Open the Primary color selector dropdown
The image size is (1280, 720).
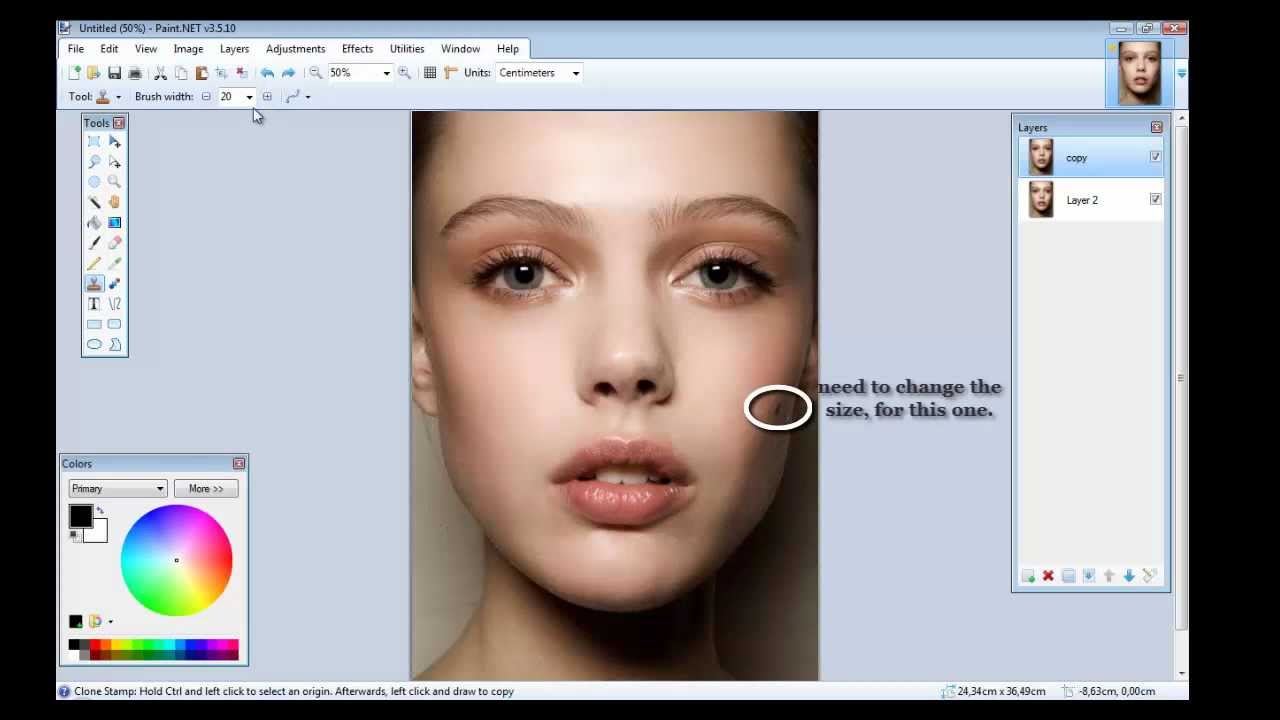pyautogui.click(x=118, y=489)
